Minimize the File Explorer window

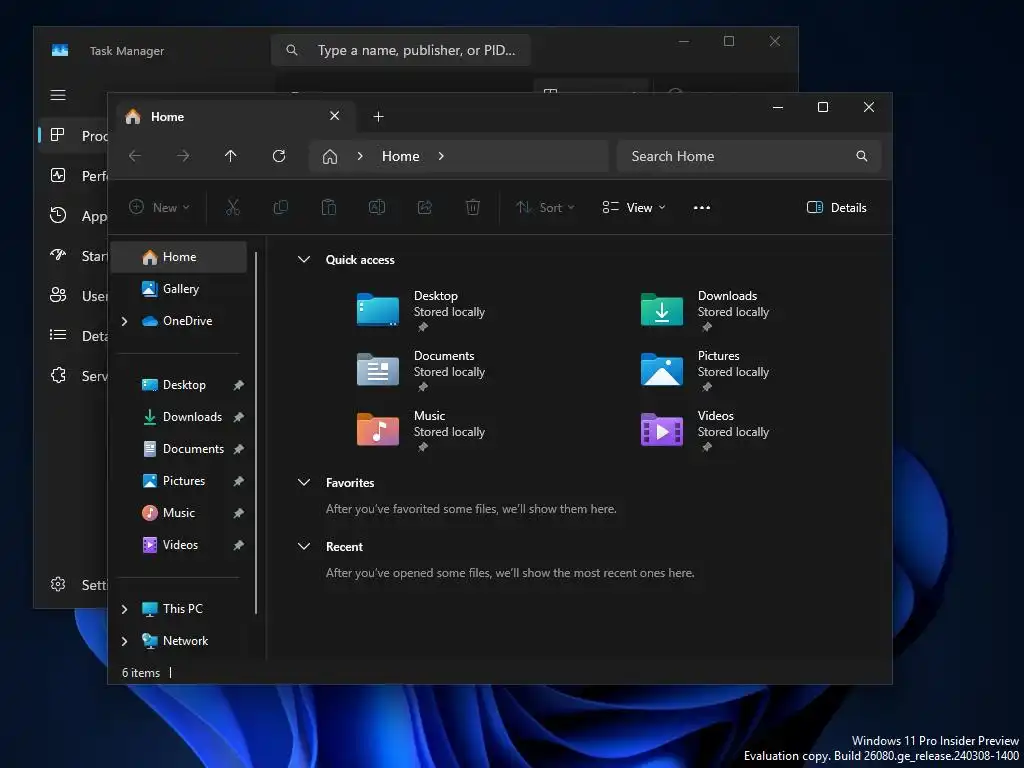click(778, 107)
